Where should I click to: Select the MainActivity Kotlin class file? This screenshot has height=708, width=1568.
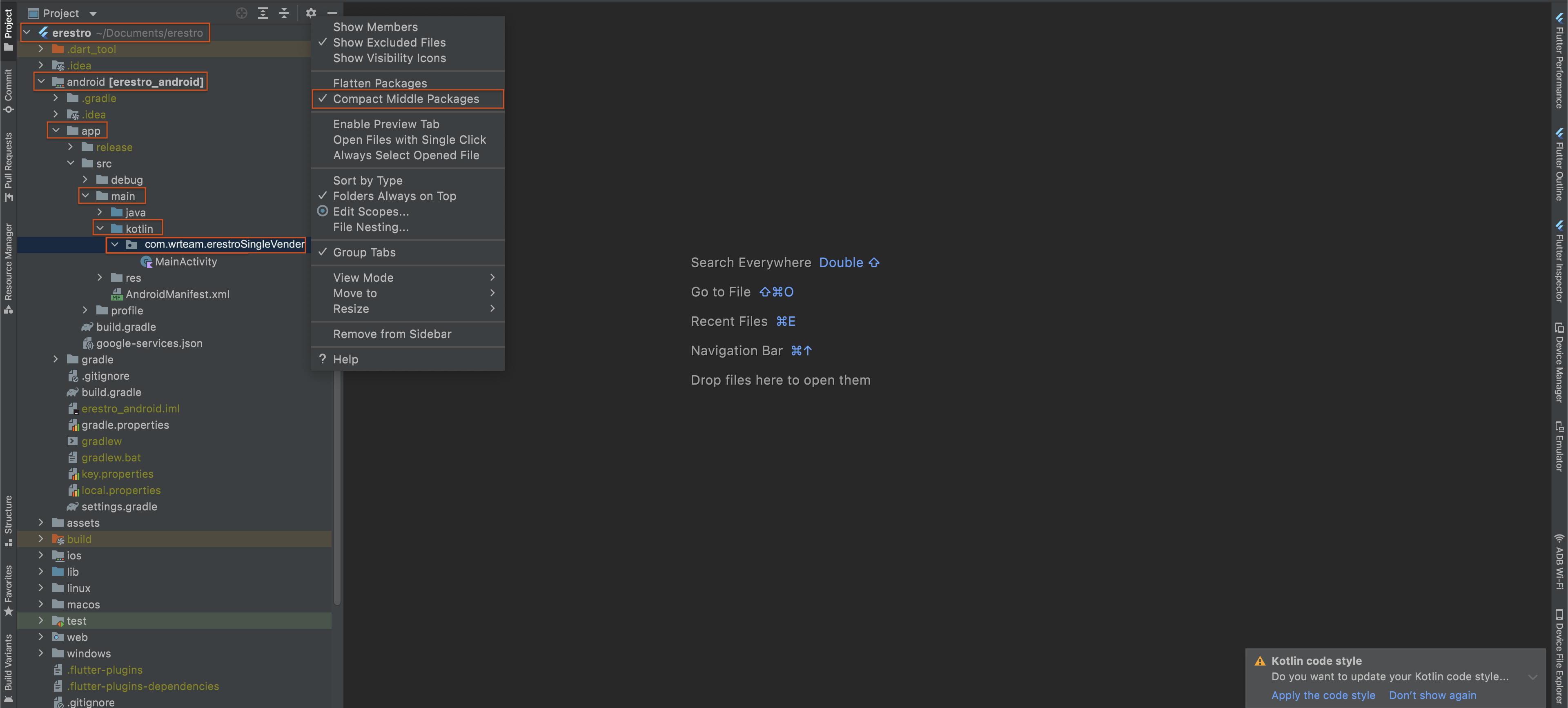(179, 262)
